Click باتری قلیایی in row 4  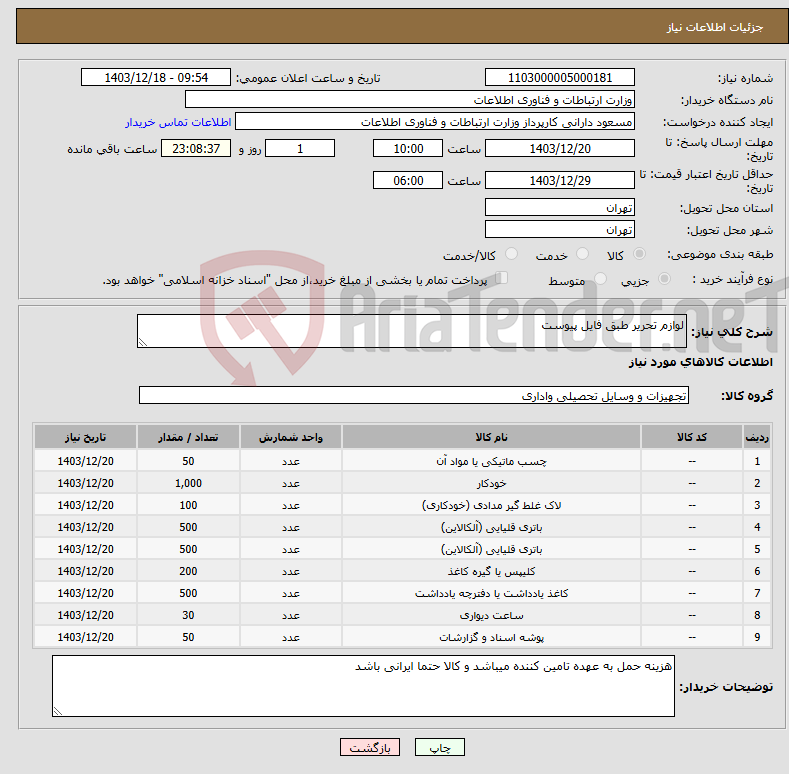coord(491,527)
